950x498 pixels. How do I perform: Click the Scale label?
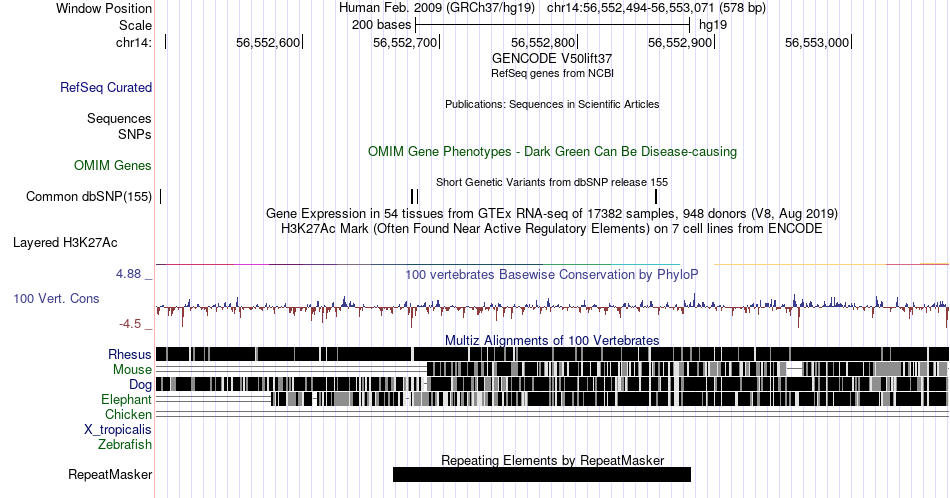(x=135, y=25)
